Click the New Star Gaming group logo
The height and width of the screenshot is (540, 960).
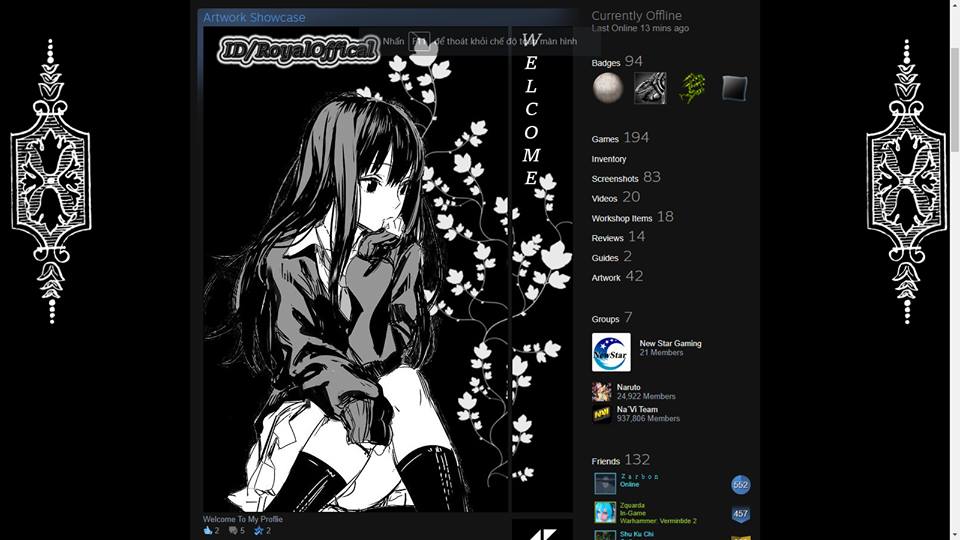pyautogui.click(x=611, y=352)
